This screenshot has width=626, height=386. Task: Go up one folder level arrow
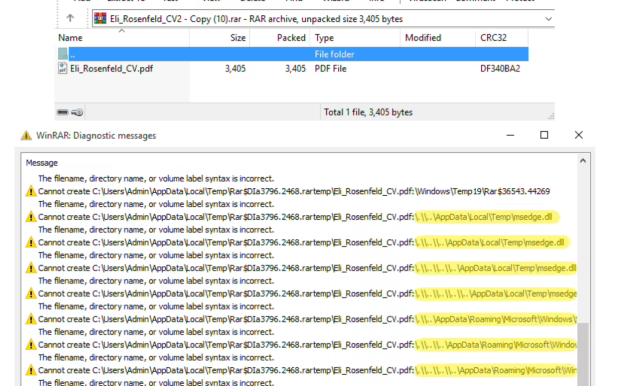tap(70, 18)
